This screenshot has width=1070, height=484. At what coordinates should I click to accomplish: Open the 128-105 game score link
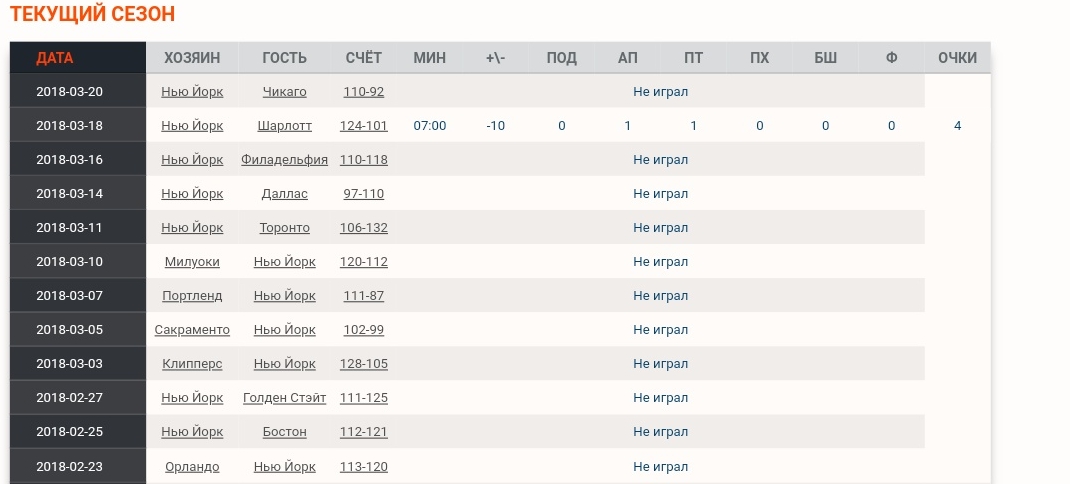[x=363, y=364]
